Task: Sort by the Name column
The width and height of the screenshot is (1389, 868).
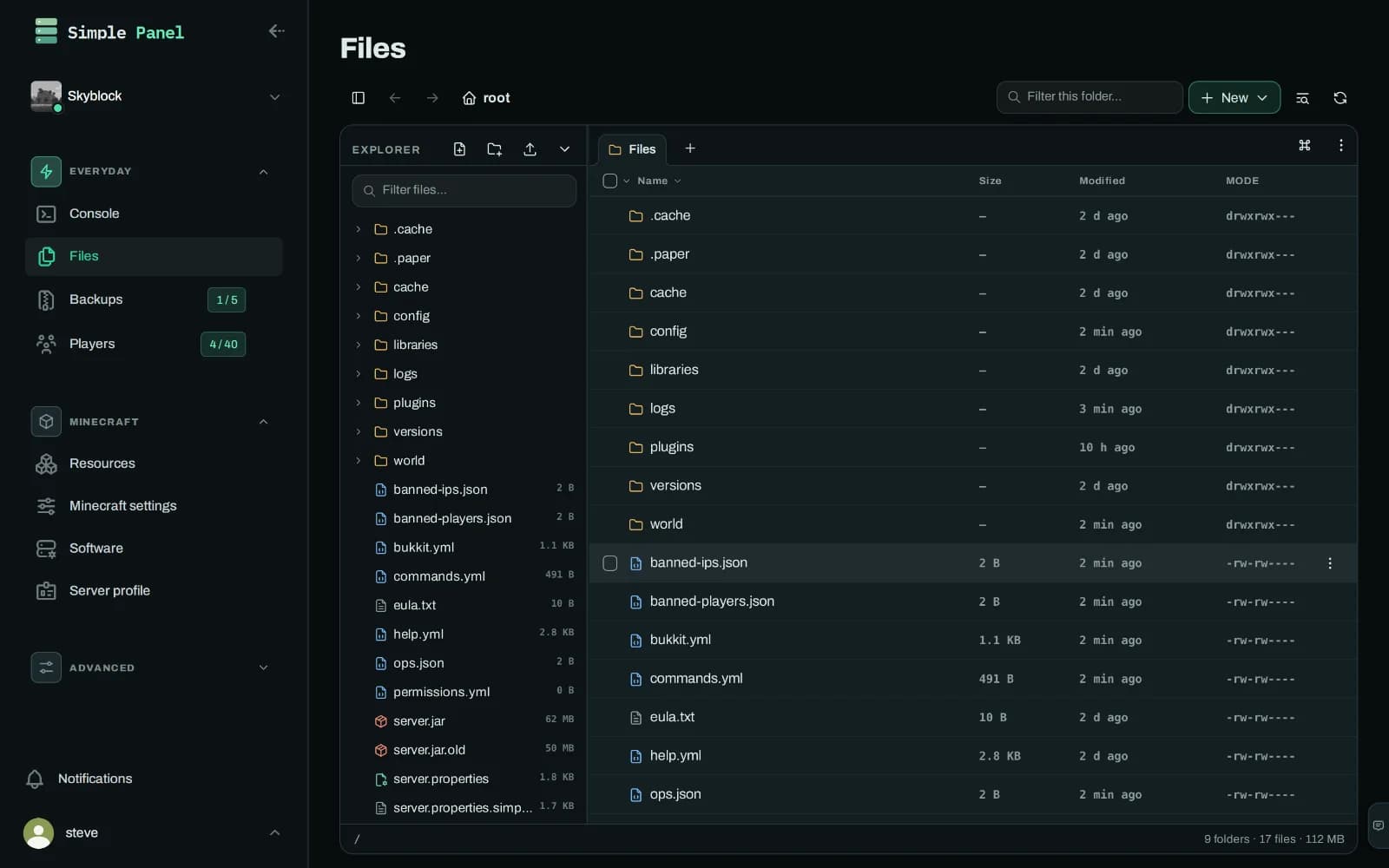Action: point(659,181)
